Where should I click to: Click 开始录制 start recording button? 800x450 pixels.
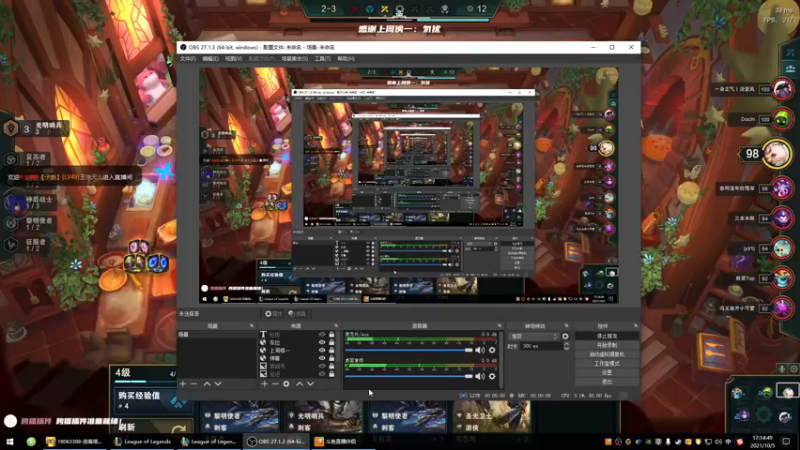(x=607, y=345)
